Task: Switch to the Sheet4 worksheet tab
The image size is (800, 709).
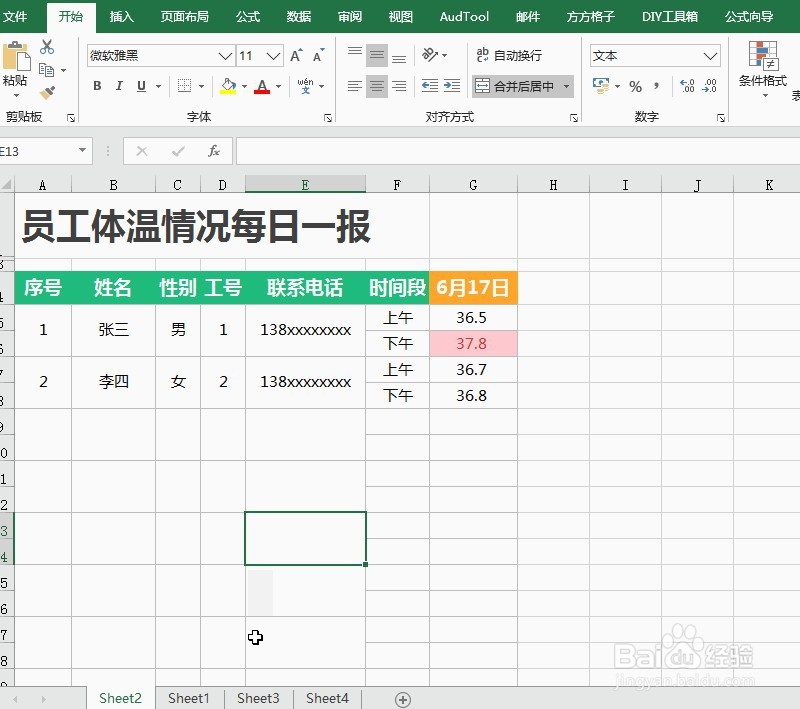Action: [327, 698]
